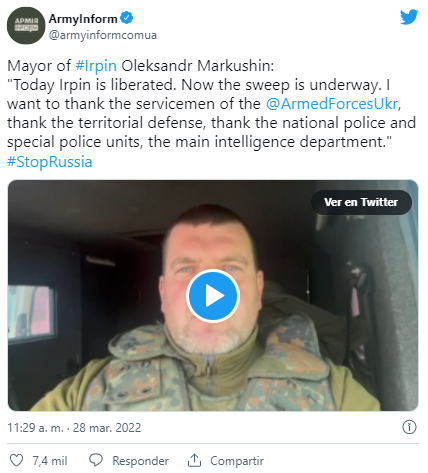This screenshot has width=428, height=473.
Task: Click the blue verified badge
Action: (x=126, y=18)
